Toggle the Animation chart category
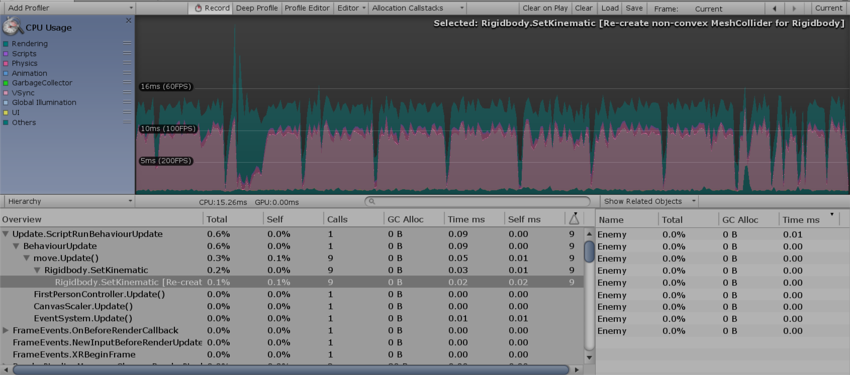 pos(5,73)
